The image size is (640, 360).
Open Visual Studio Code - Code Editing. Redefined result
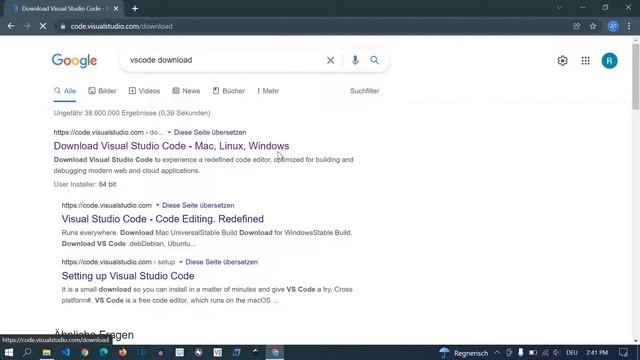(162, 219)
